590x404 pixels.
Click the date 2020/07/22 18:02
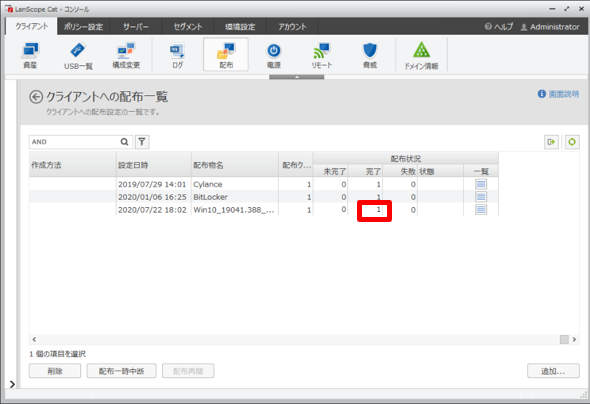pos(152,210)
